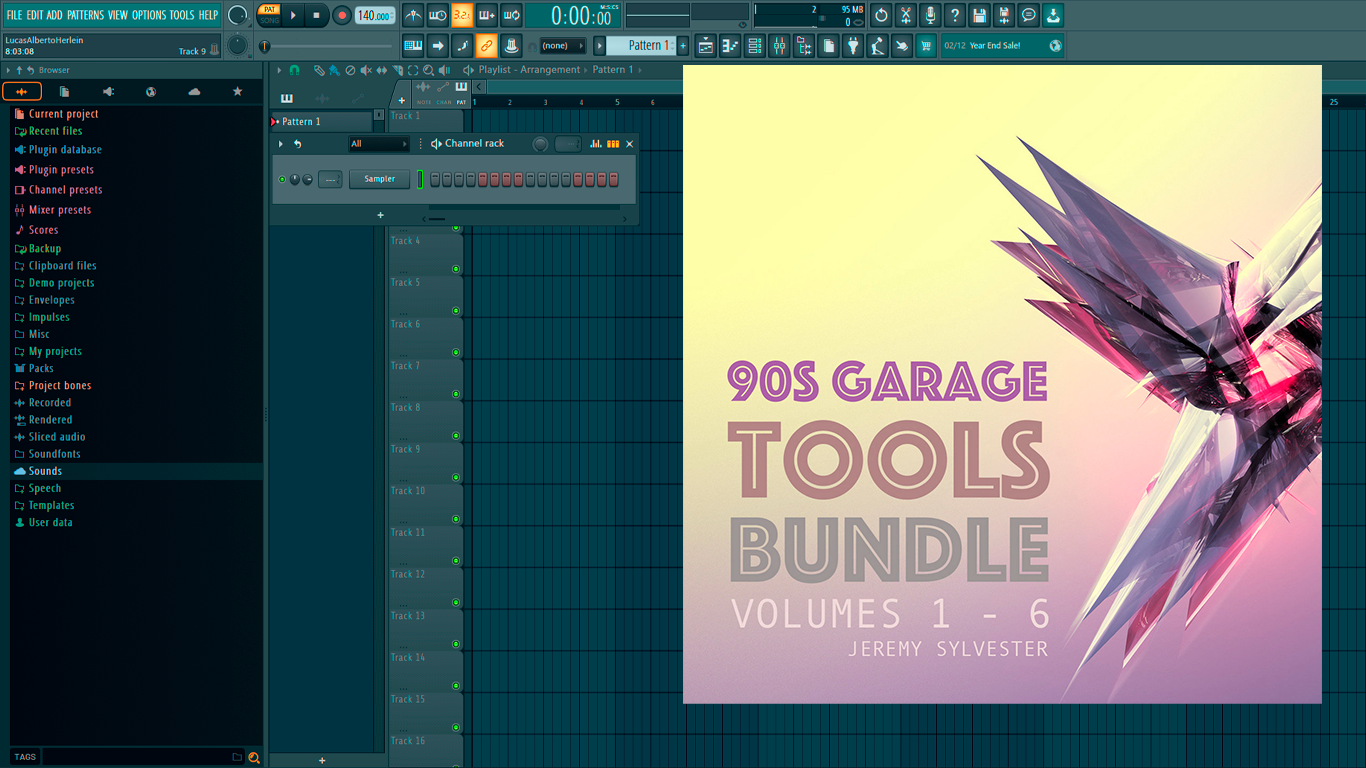Select the Sounds cloud item in browser
The width and height of the screenshot is (1366, 768).
coord(45,471)
